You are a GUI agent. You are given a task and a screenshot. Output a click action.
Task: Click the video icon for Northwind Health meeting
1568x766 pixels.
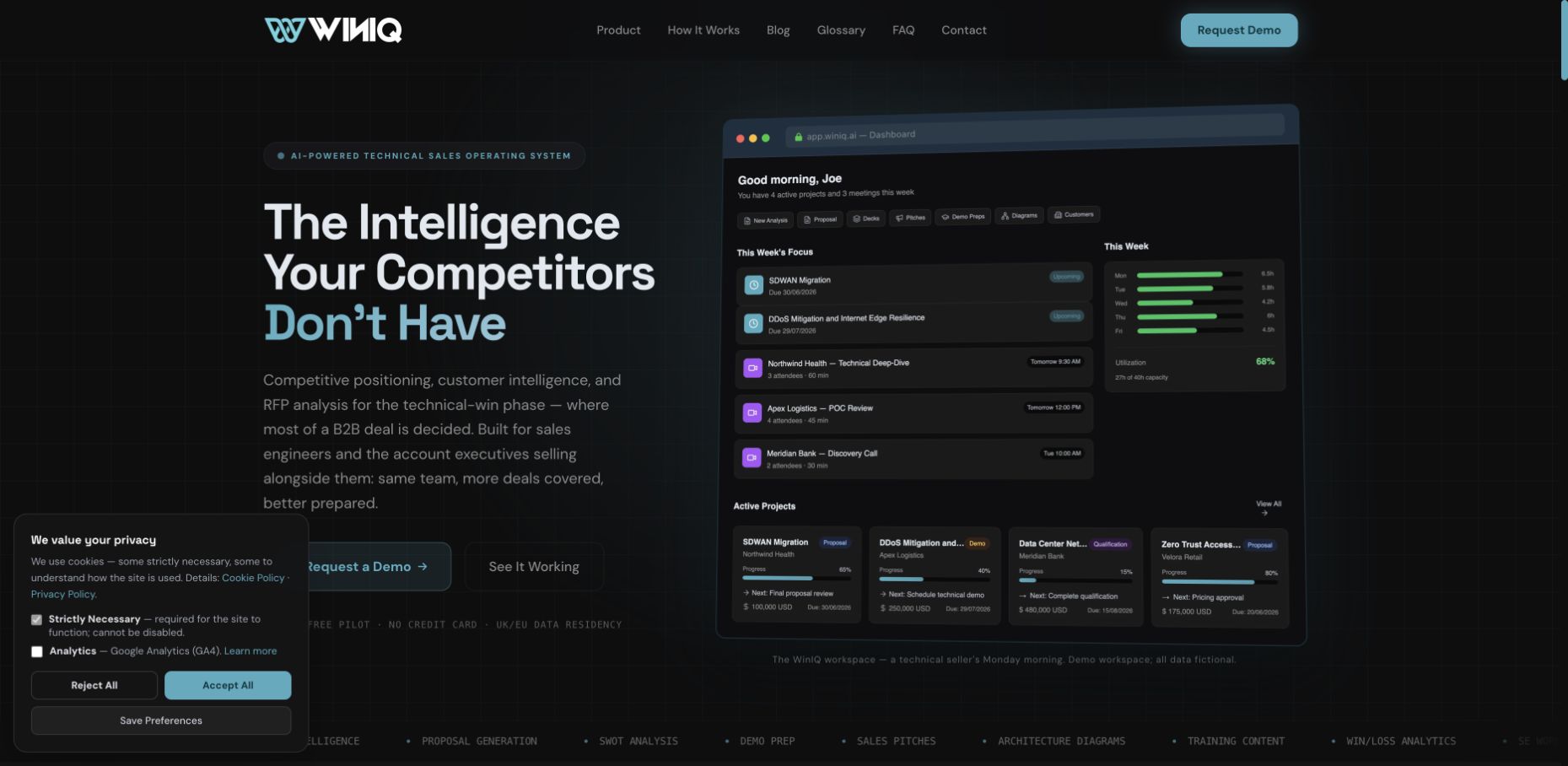click(752, 369)
